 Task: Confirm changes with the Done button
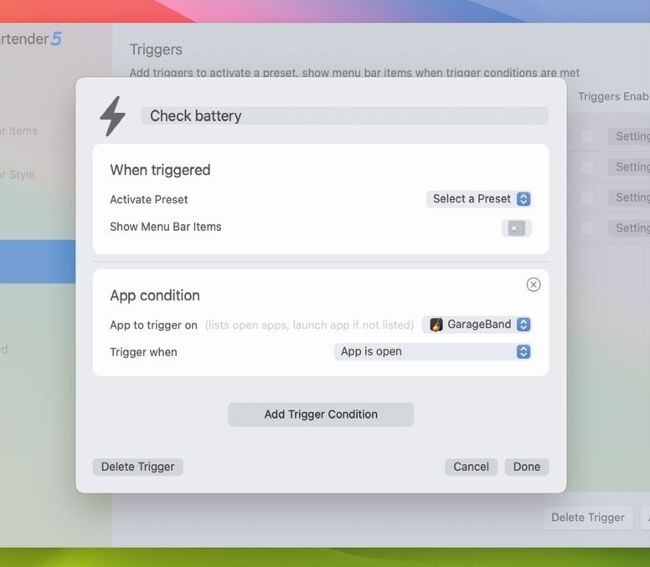coord(527,467)
